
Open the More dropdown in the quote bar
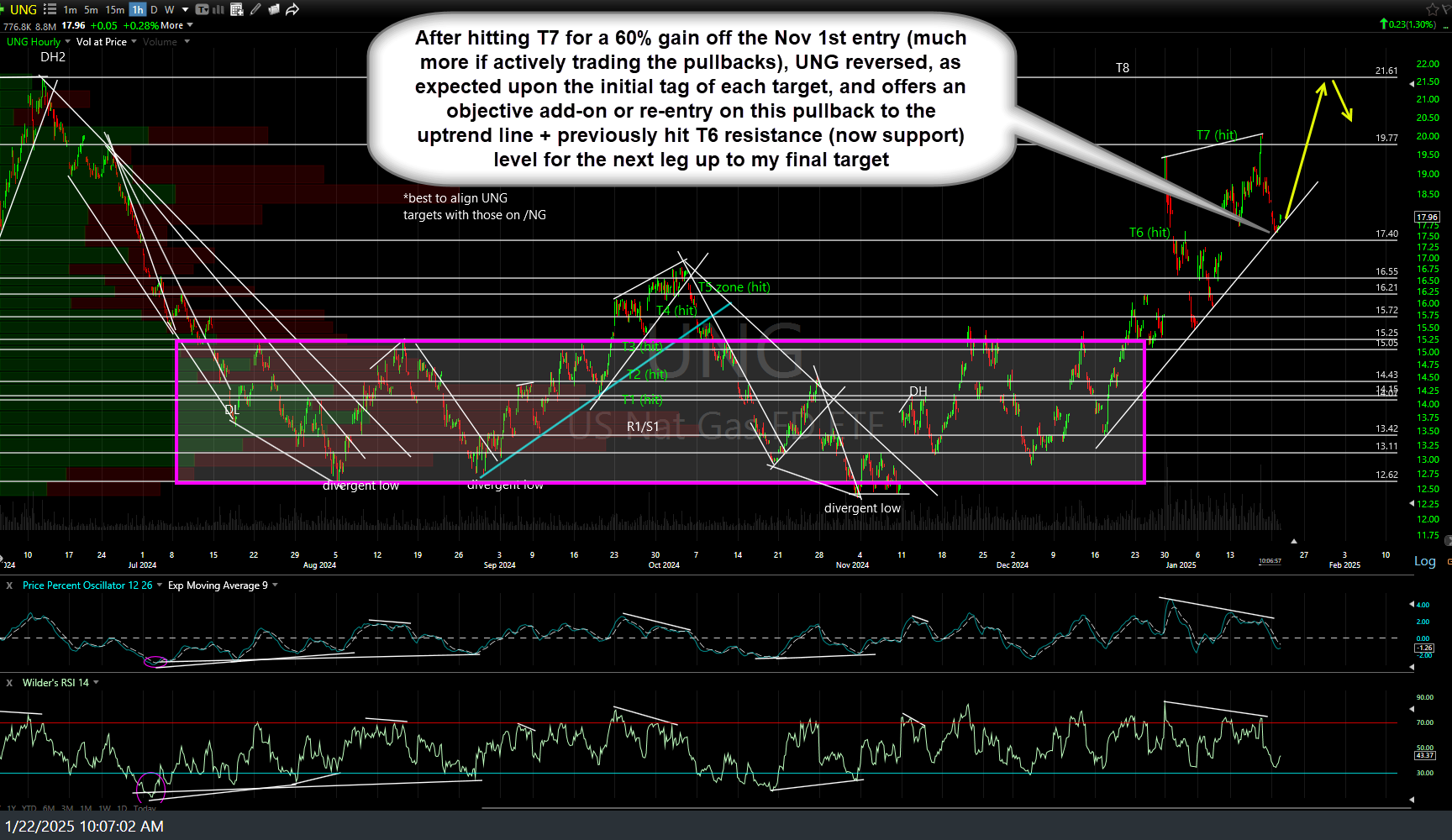point(176,25)
